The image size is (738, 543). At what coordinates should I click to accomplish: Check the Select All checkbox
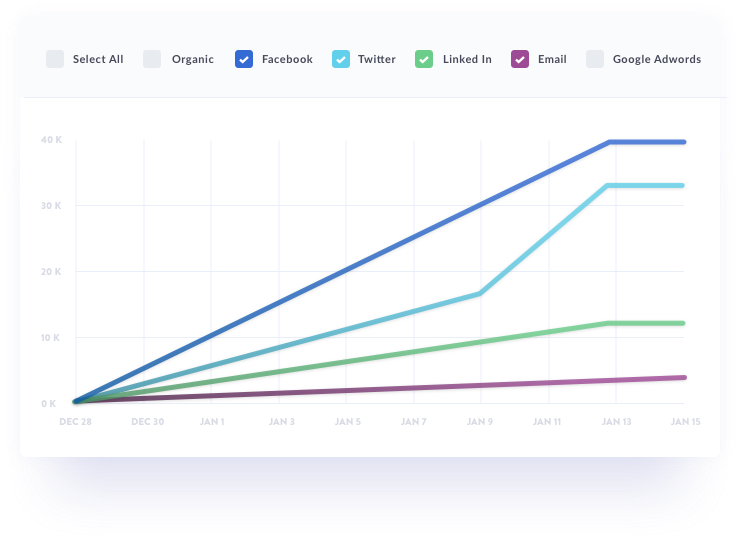55,59
